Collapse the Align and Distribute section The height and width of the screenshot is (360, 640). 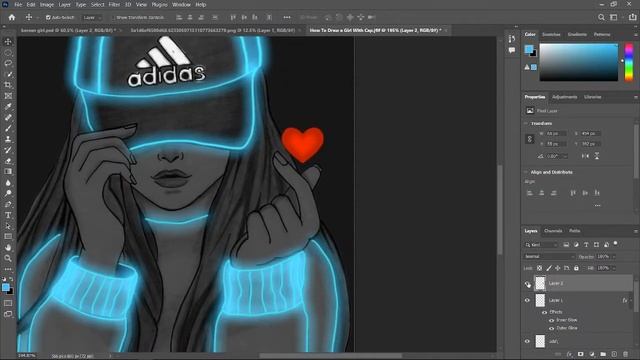point(526,172)
